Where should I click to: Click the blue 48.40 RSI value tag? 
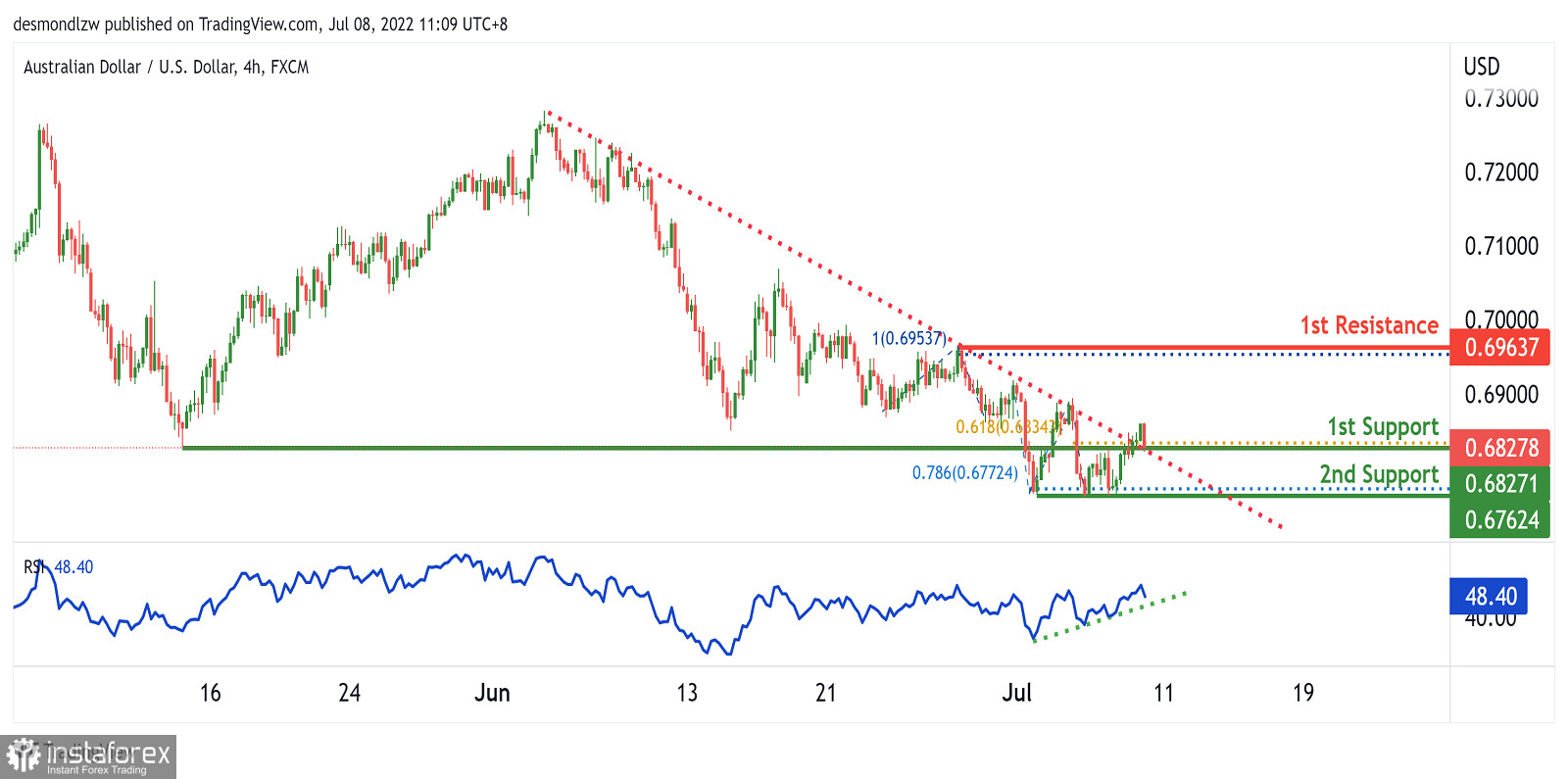(x=1489, y=596)
